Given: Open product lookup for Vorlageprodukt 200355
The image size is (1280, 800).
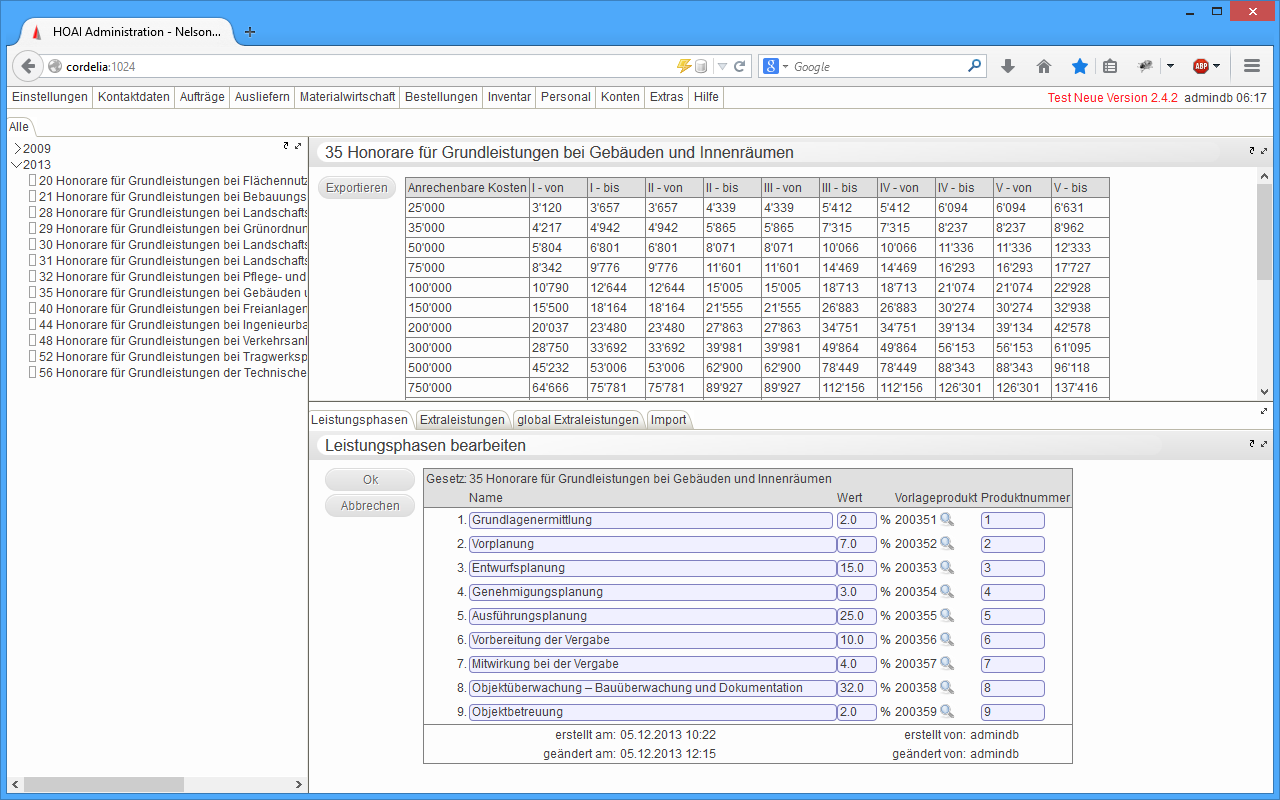Looking at the screenshot, I should point(947,615).
